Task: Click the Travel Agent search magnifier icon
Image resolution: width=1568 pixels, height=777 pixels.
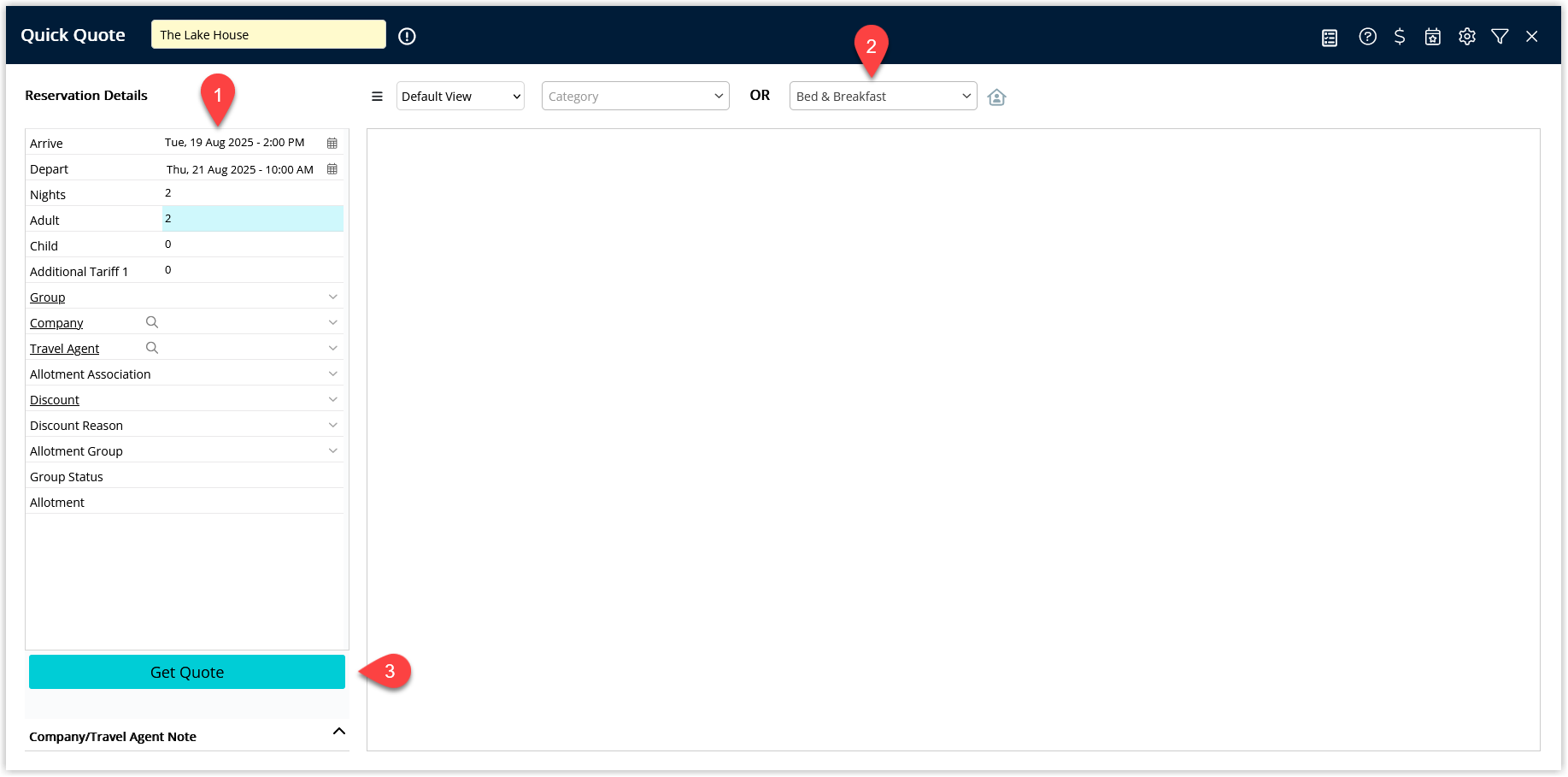Action: pyautogui.click(x=152, y=348)
